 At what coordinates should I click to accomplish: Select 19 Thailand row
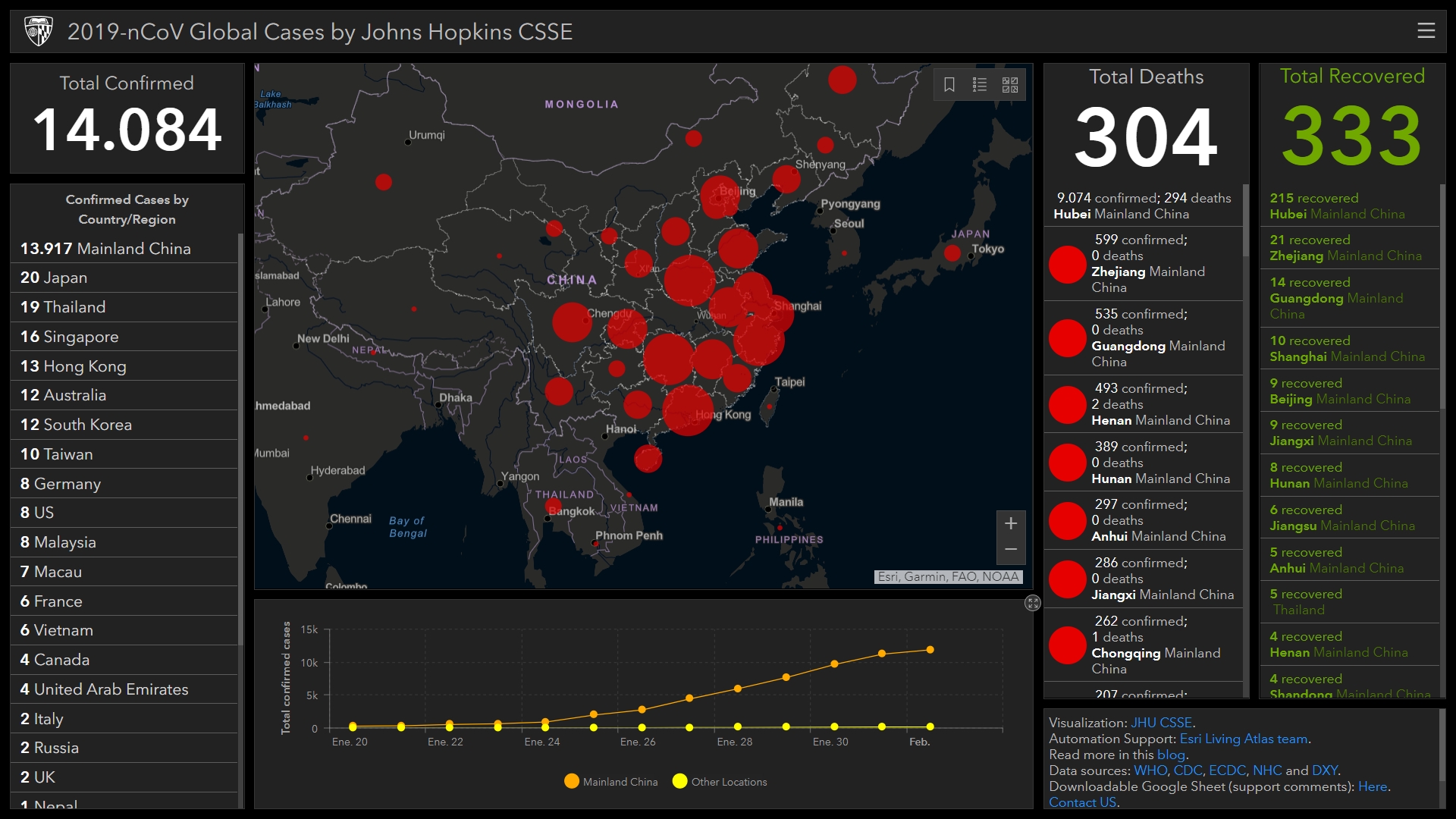[124, 307]
